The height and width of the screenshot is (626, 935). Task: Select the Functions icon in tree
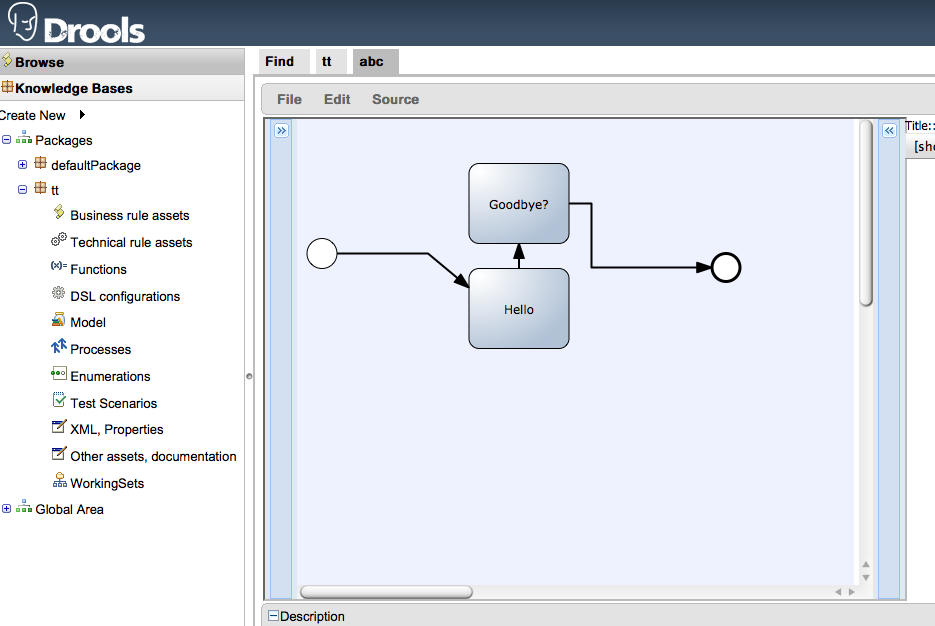click(59, 268)
